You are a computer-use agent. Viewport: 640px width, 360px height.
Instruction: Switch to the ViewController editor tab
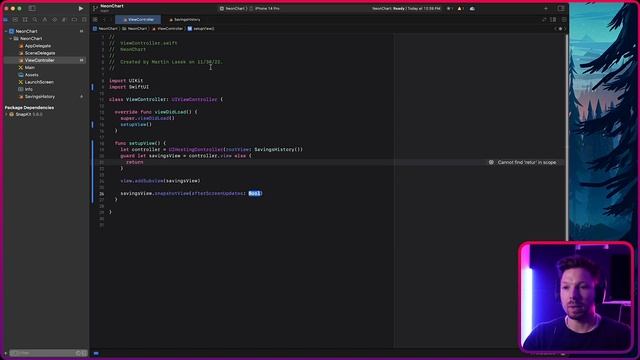(x=138, y=20)
